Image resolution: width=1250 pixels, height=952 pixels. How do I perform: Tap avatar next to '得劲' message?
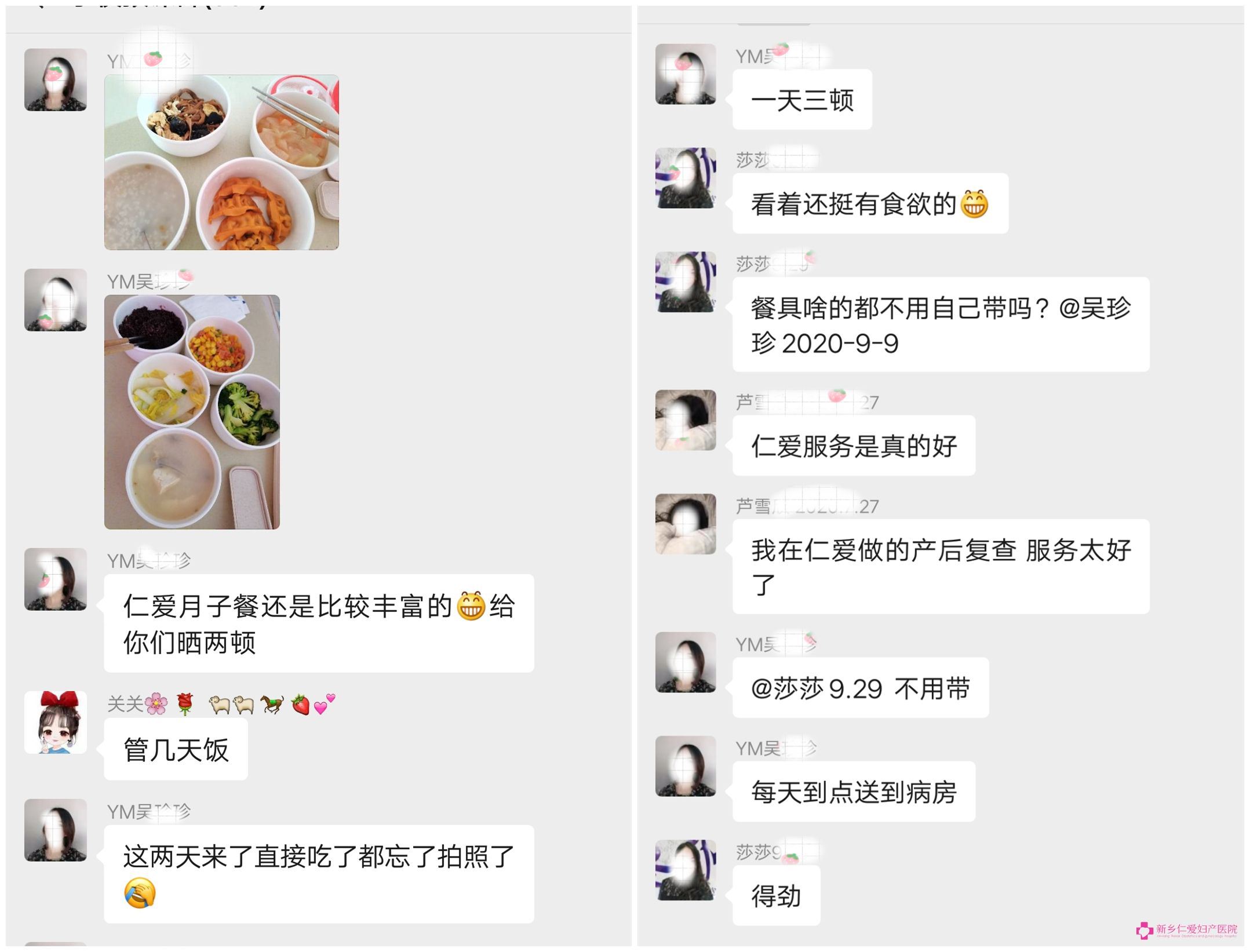(x=686, y=870)
